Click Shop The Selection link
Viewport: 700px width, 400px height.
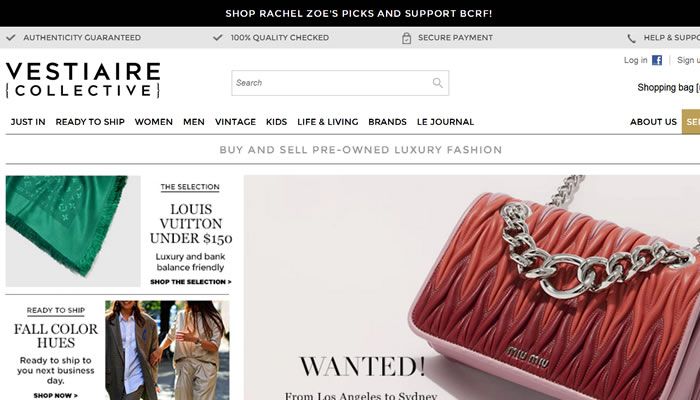191,282
